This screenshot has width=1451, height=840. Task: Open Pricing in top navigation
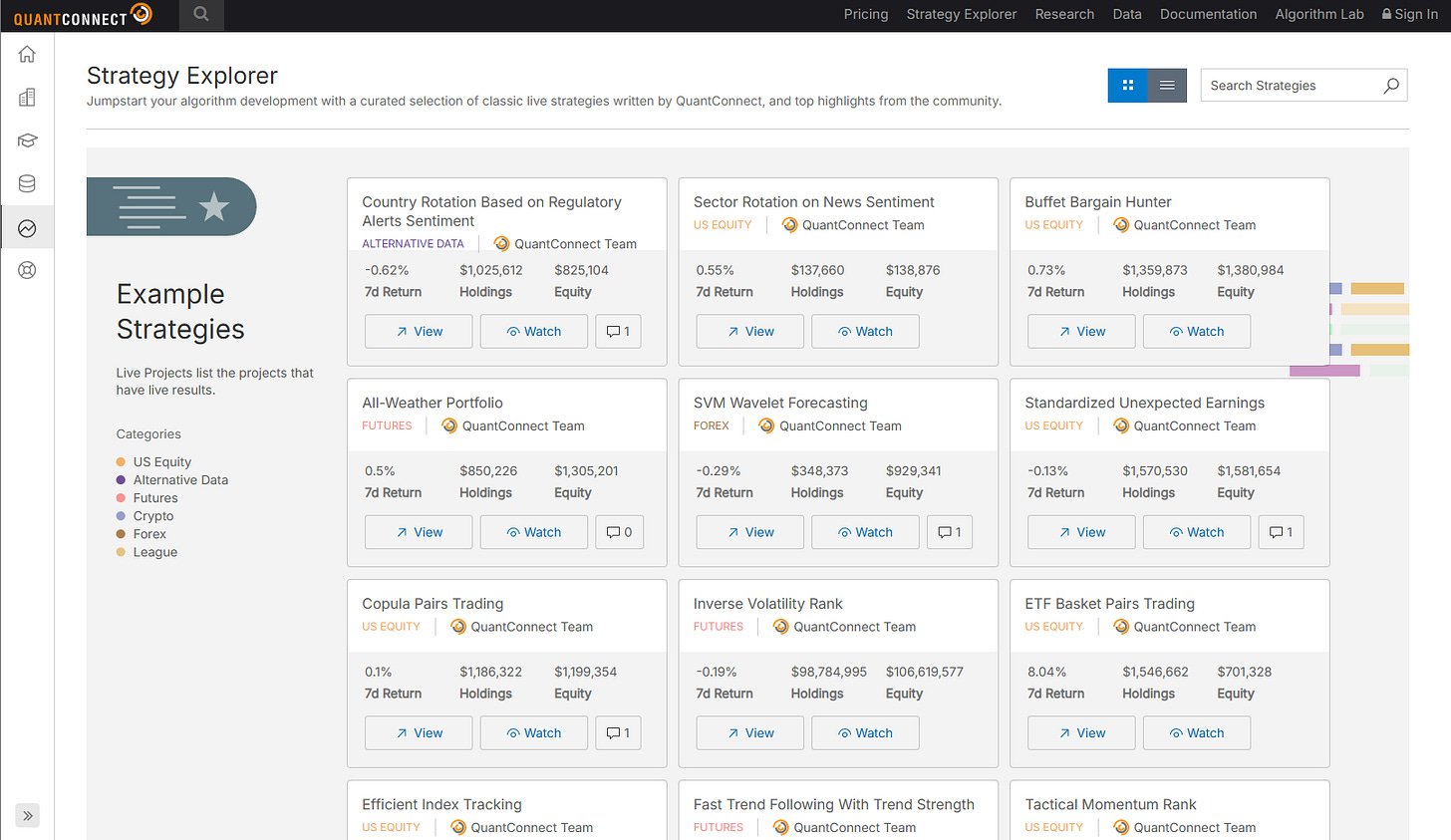[x=866, y=14]
